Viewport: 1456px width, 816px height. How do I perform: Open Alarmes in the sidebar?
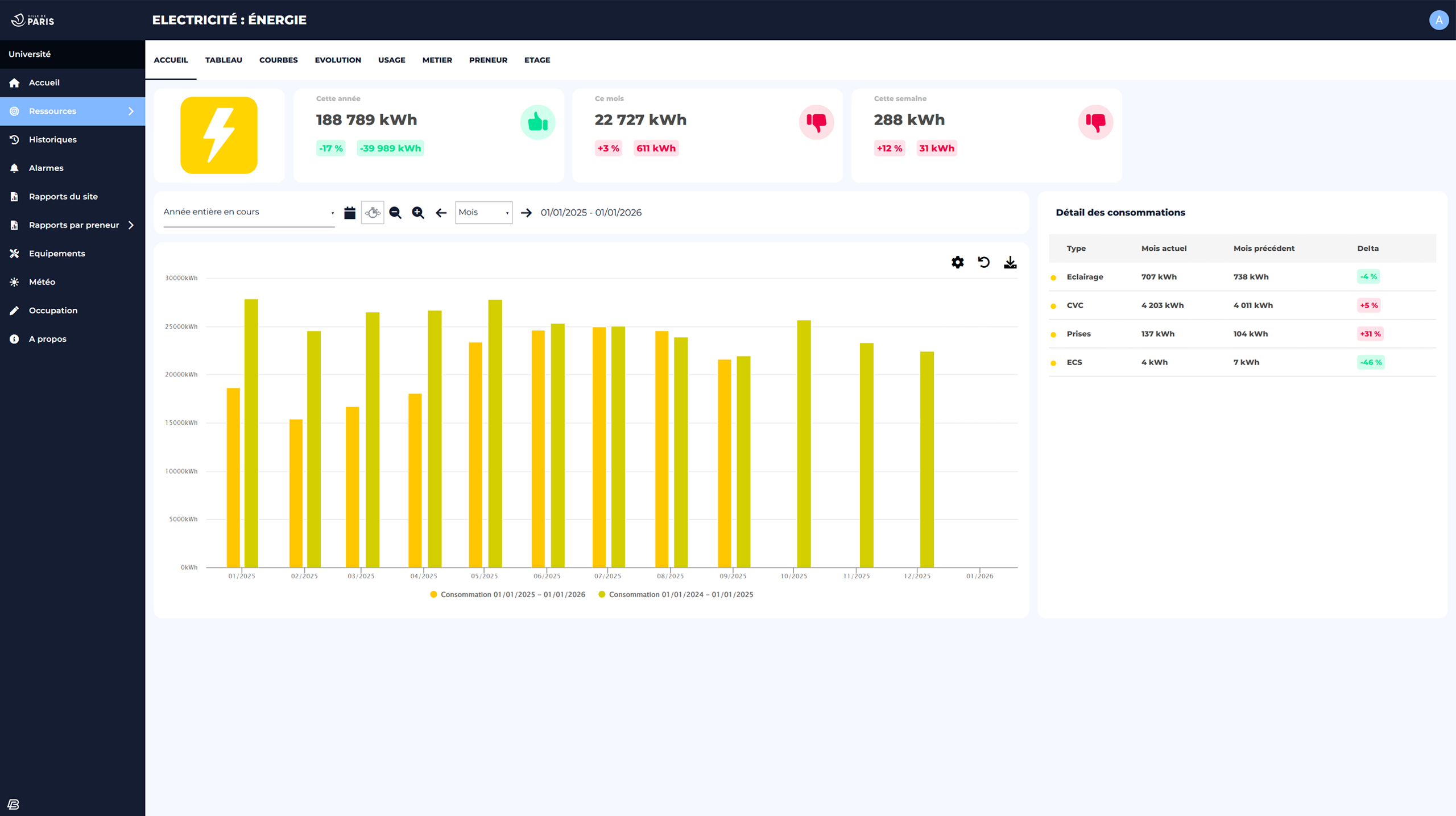point(46,168)
